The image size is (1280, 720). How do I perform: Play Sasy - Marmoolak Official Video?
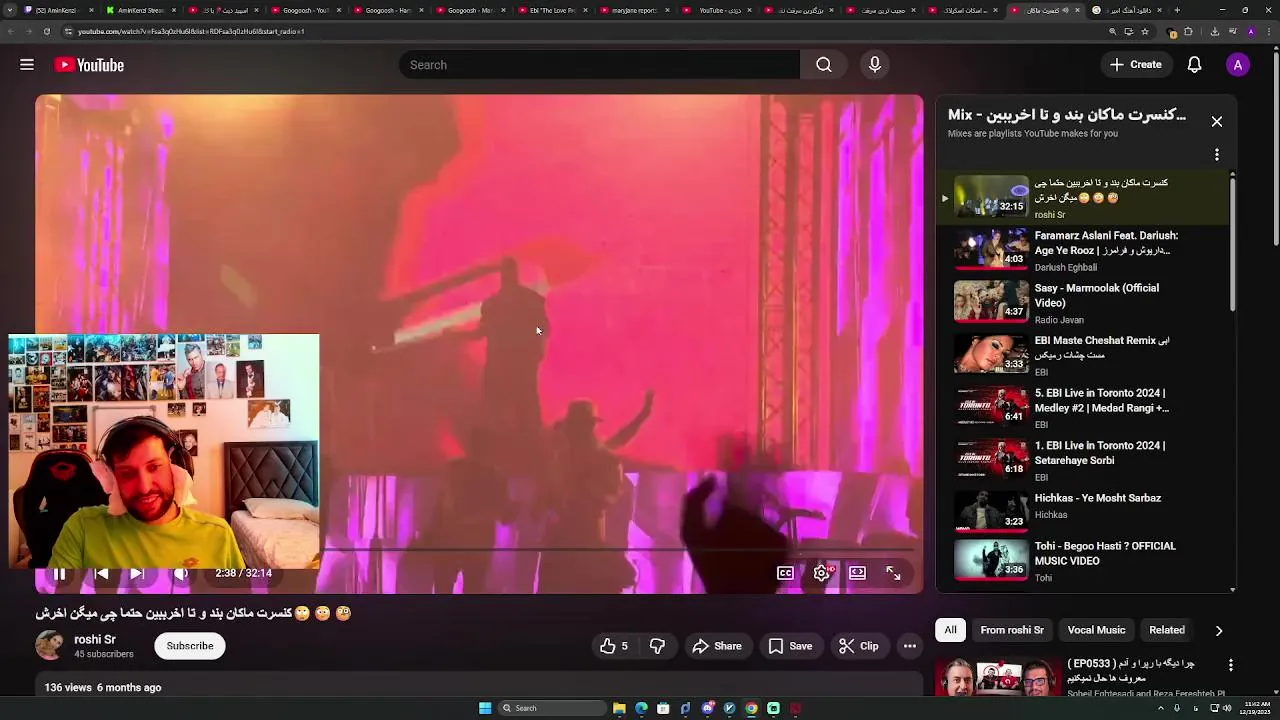[1084, 303]
